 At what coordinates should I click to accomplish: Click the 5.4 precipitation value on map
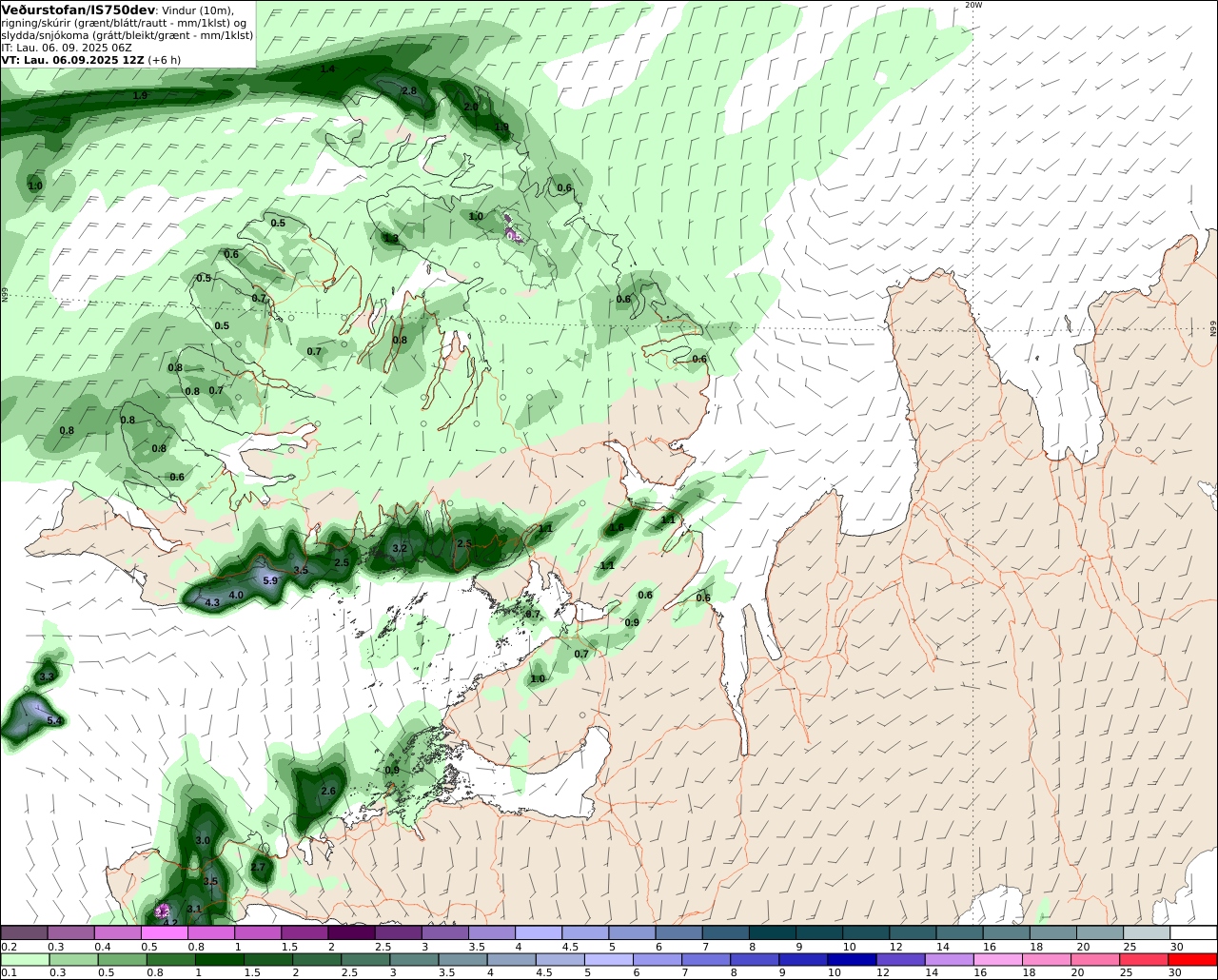click(x=54, y=721)
